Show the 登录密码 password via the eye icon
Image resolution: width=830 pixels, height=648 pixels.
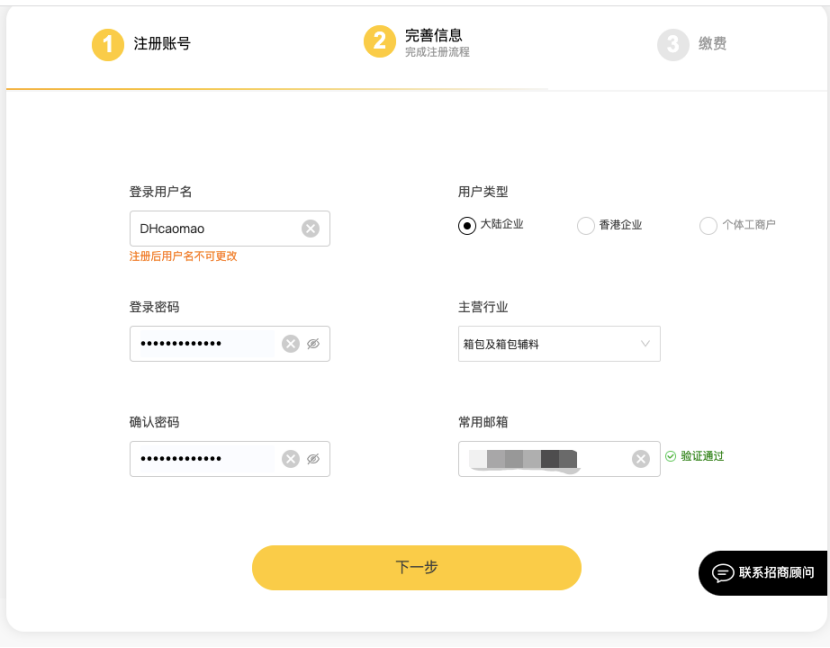tap(313, 343)
